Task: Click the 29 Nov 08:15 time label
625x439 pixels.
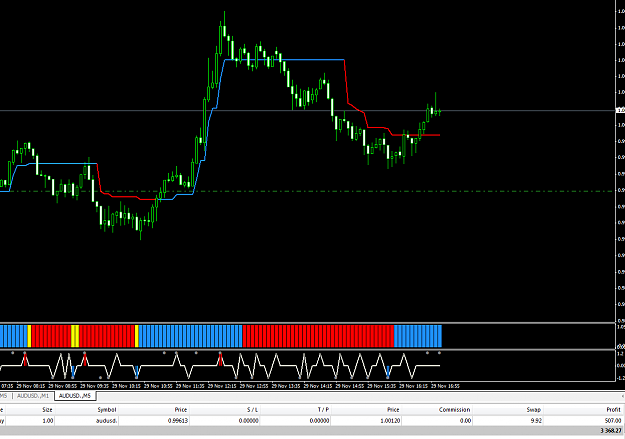Action: (31, 386)
